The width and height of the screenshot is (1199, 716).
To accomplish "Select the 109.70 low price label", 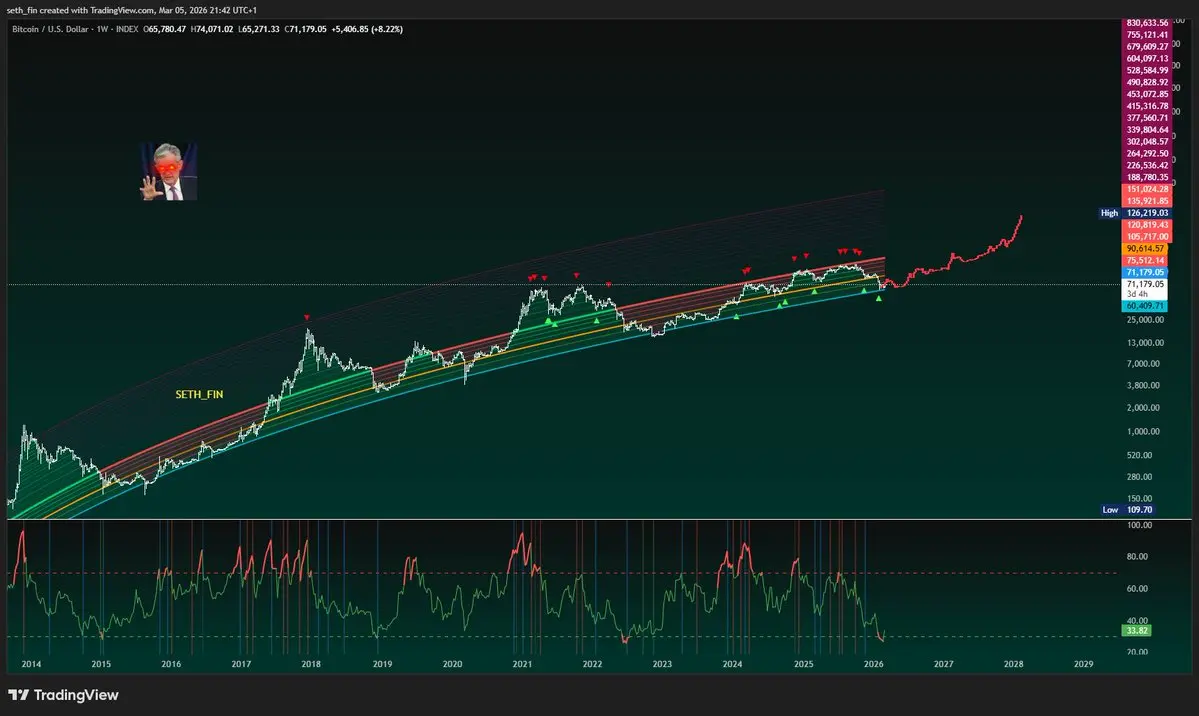I will pyautogui.click(x=1139, y=509).
